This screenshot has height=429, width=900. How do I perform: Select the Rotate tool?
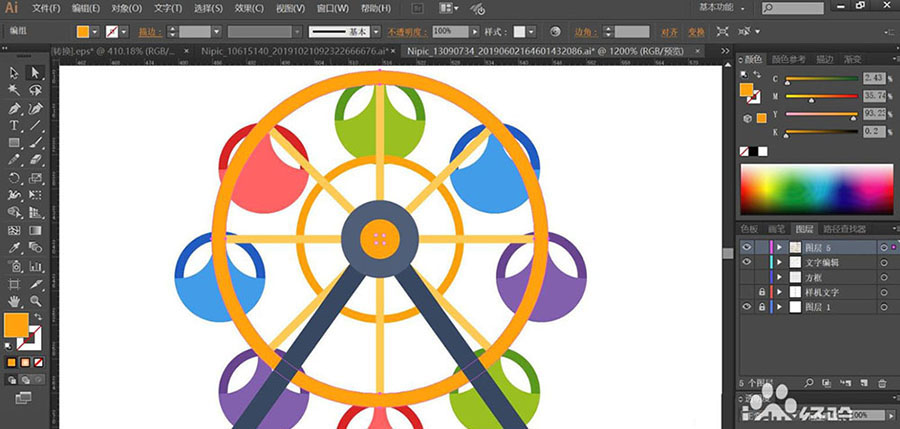coord(14,178)
